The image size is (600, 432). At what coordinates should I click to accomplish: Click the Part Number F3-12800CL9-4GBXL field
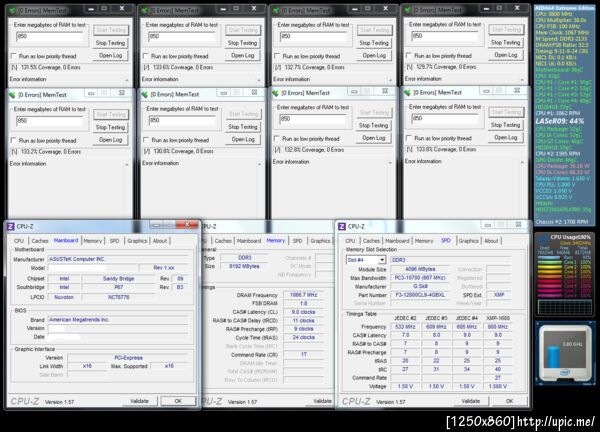coord(420,295)
